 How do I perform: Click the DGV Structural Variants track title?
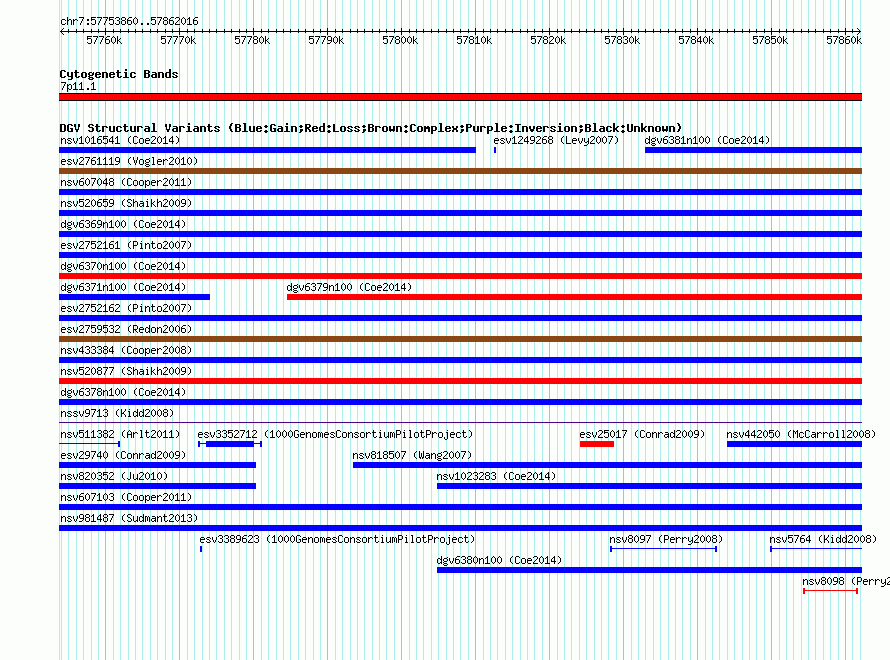coord(371,128)
